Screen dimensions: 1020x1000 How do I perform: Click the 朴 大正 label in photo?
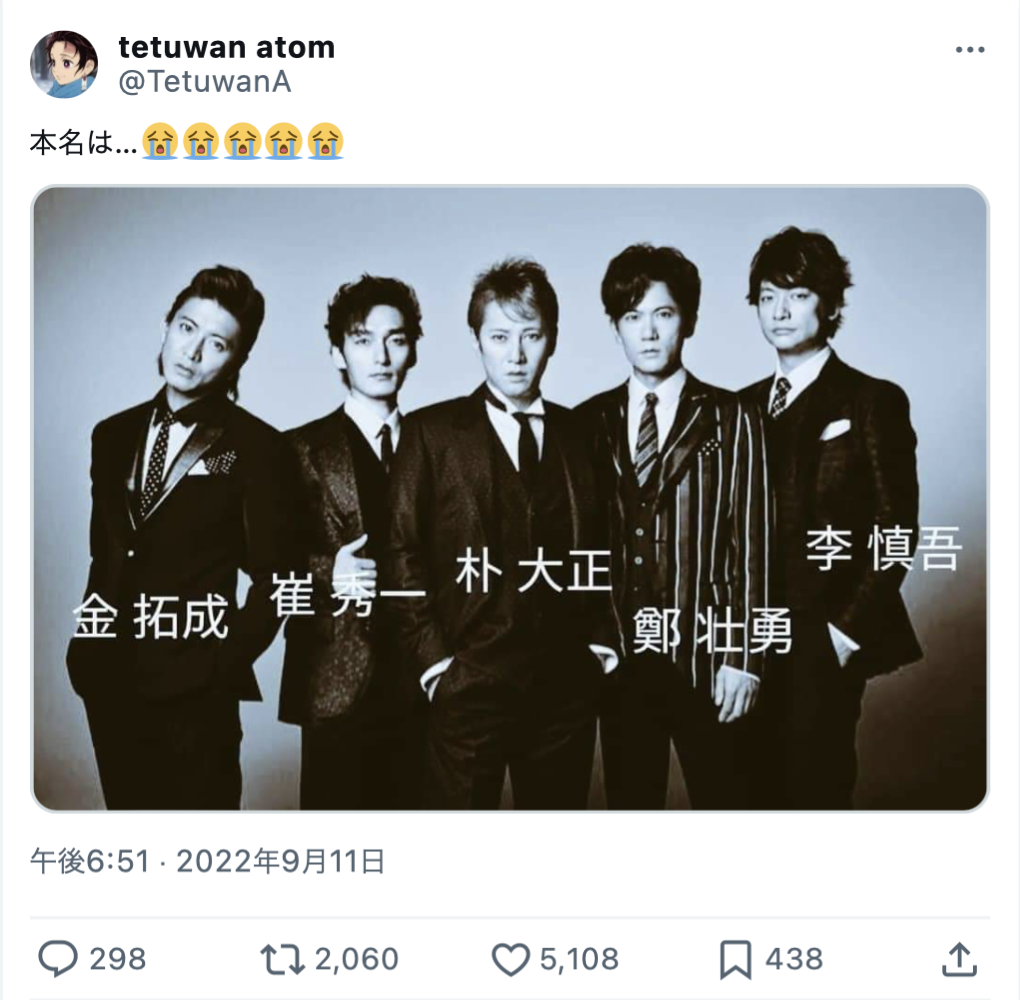pyautogui.click(x=533, y=571)
